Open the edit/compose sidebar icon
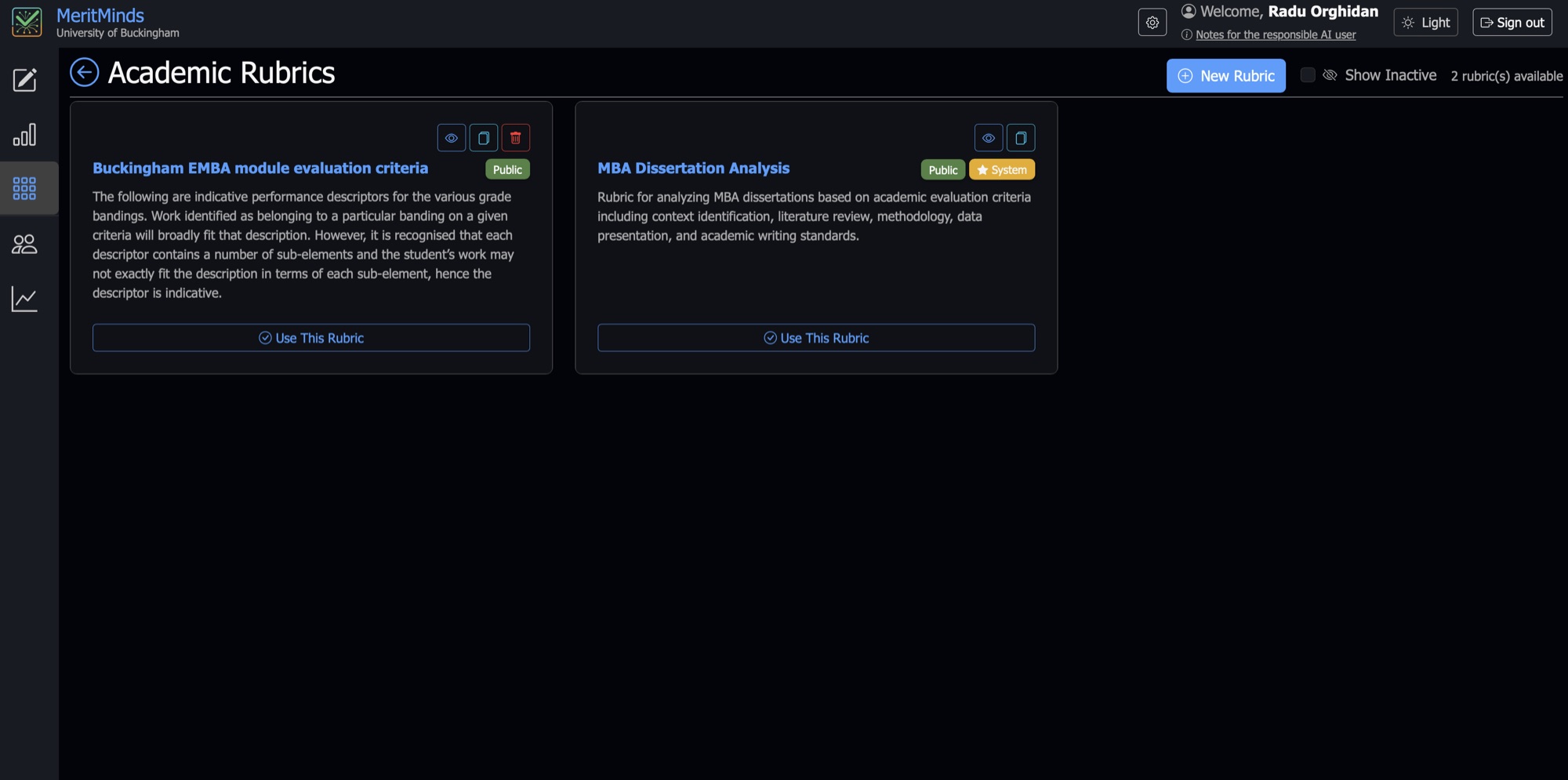This screenshot has width=1568, height=780. (24, 80)
